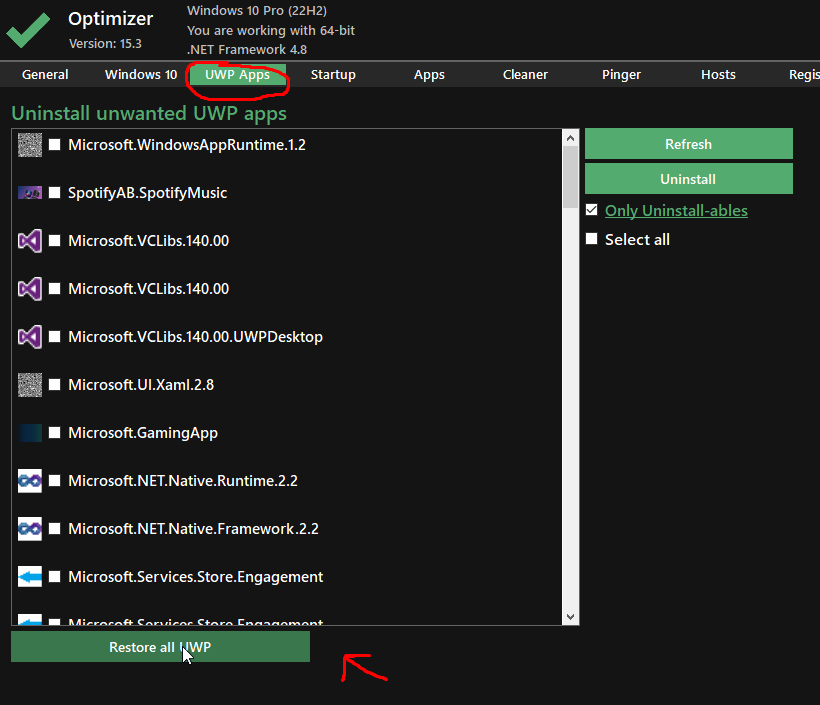Click the Visual Studio icon beside Microsoft.VCLibs.140.00.UWPDesktop
The width and height of the screenshot is (820, 705).
[30, 337]
